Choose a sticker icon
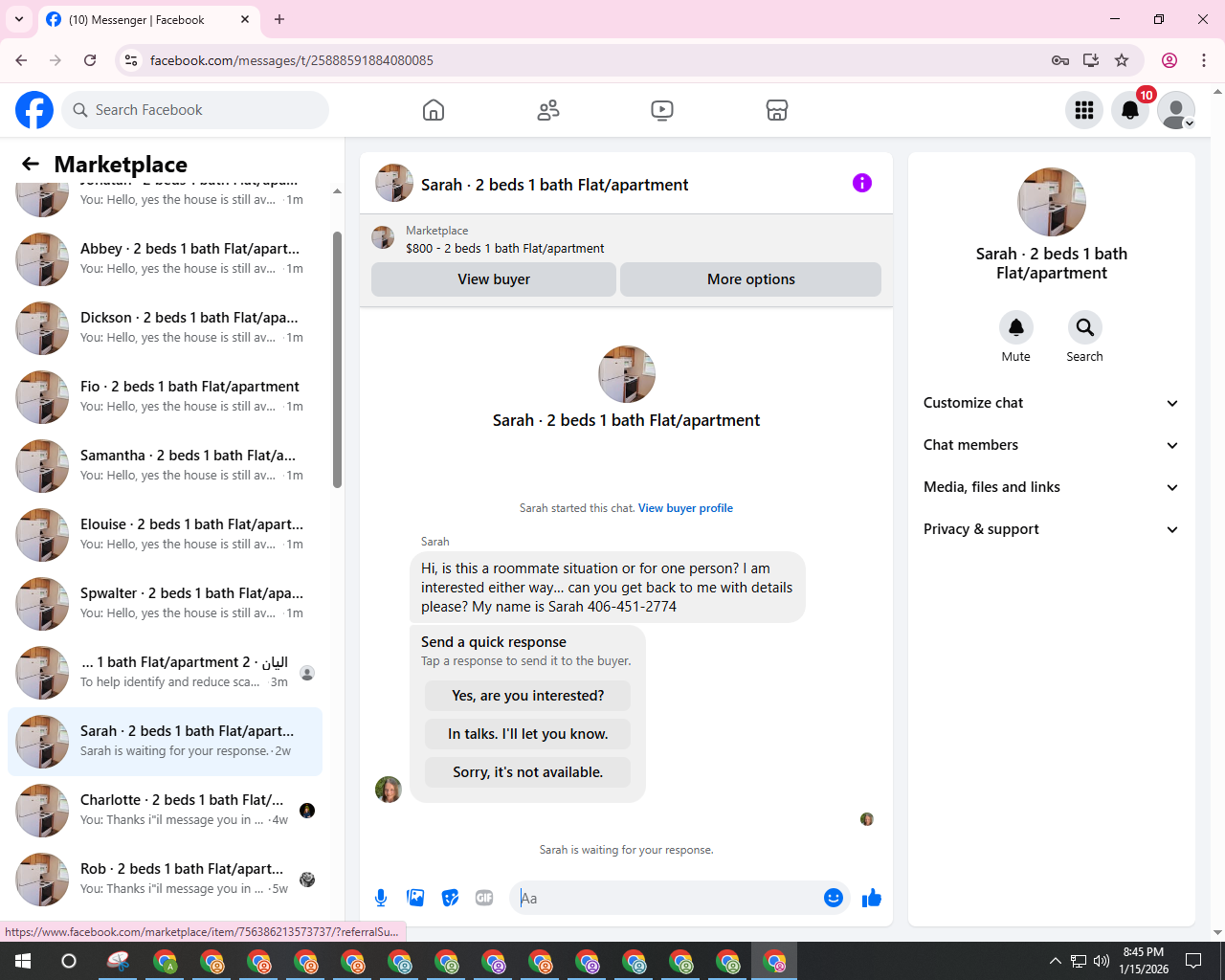Viewport: 1225px width, 980px height. coord(450,898)
